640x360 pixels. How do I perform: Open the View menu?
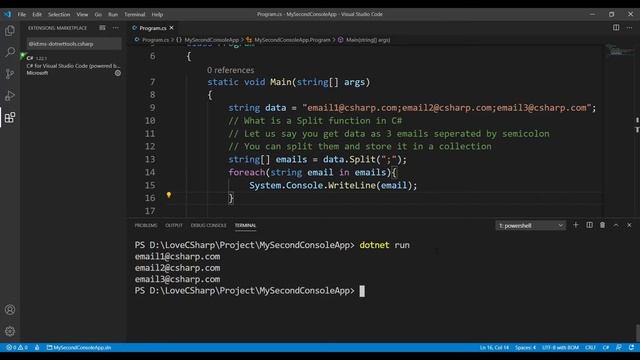82,14
